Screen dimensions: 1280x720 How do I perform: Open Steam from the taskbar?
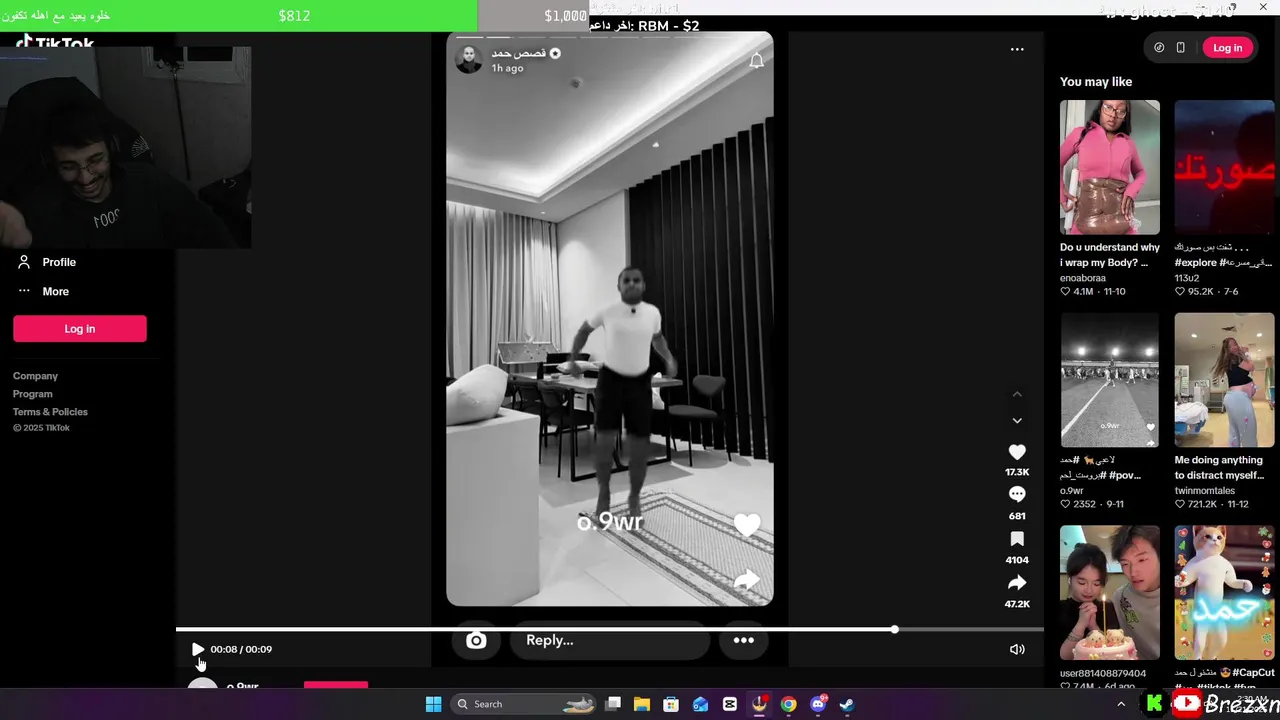click(x=847, y=704)
